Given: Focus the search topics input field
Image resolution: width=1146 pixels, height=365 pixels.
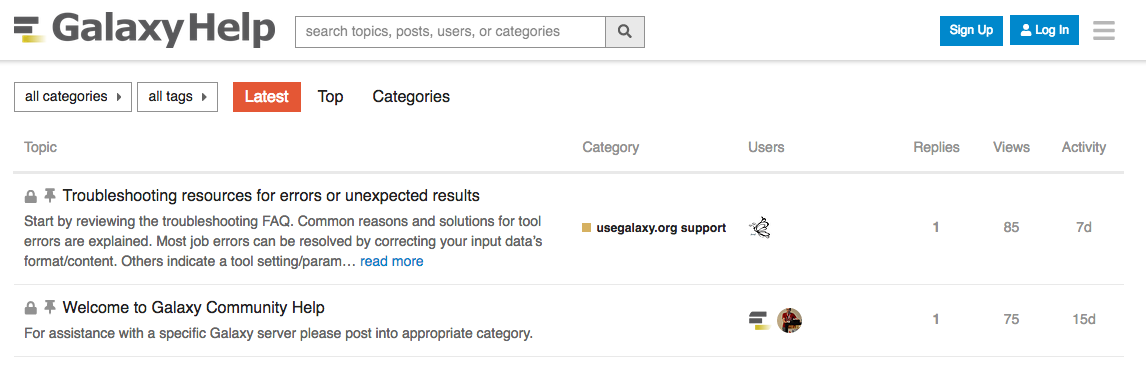Looking at the screenshot, I should coord(450,31).
